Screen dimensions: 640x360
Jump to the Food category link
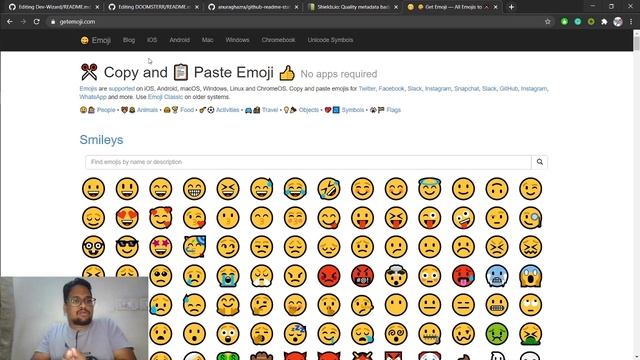tap(187, 110)
